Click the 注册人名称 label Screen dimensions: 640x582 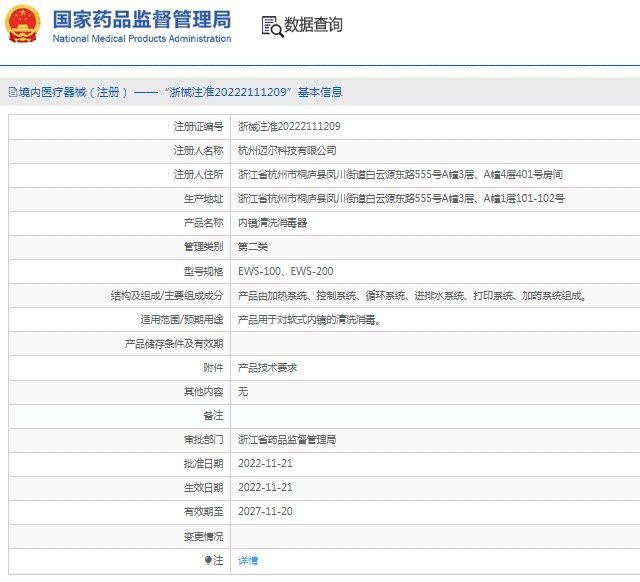(199, 151)
